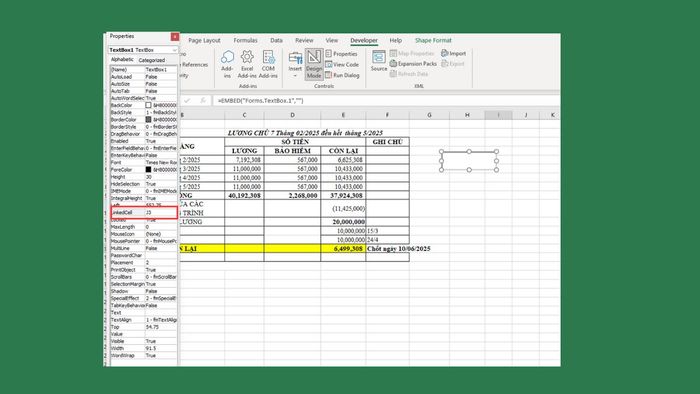Expand the Insert controls dropdown
The image size is (700, 394).
[295, 65]
